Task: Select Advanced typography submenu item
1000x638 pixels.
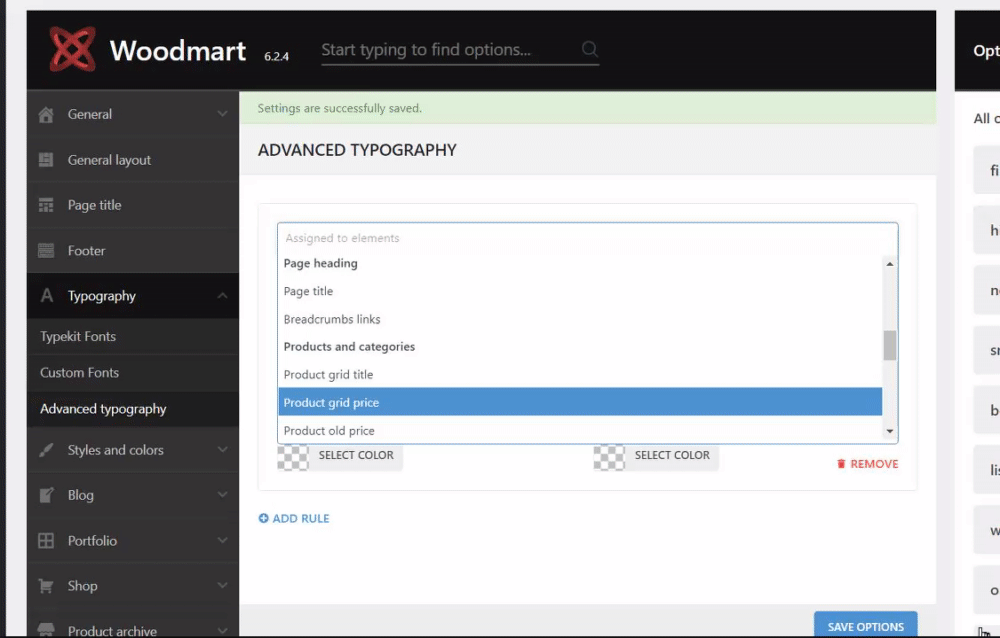Action: [133, 409]
